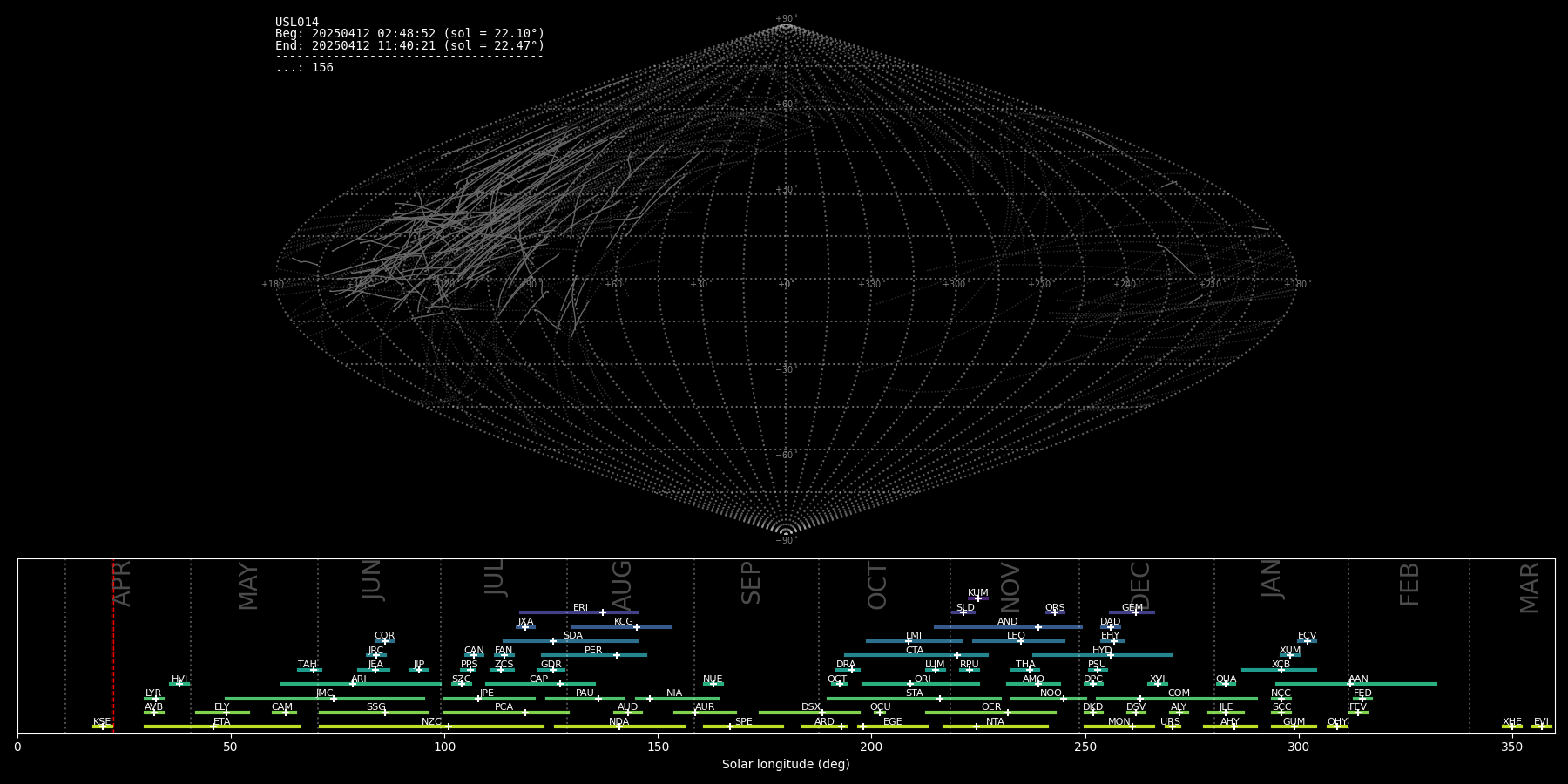Click the ECV shower label
Screen dimensions: 1568x784
(1307, 636)
